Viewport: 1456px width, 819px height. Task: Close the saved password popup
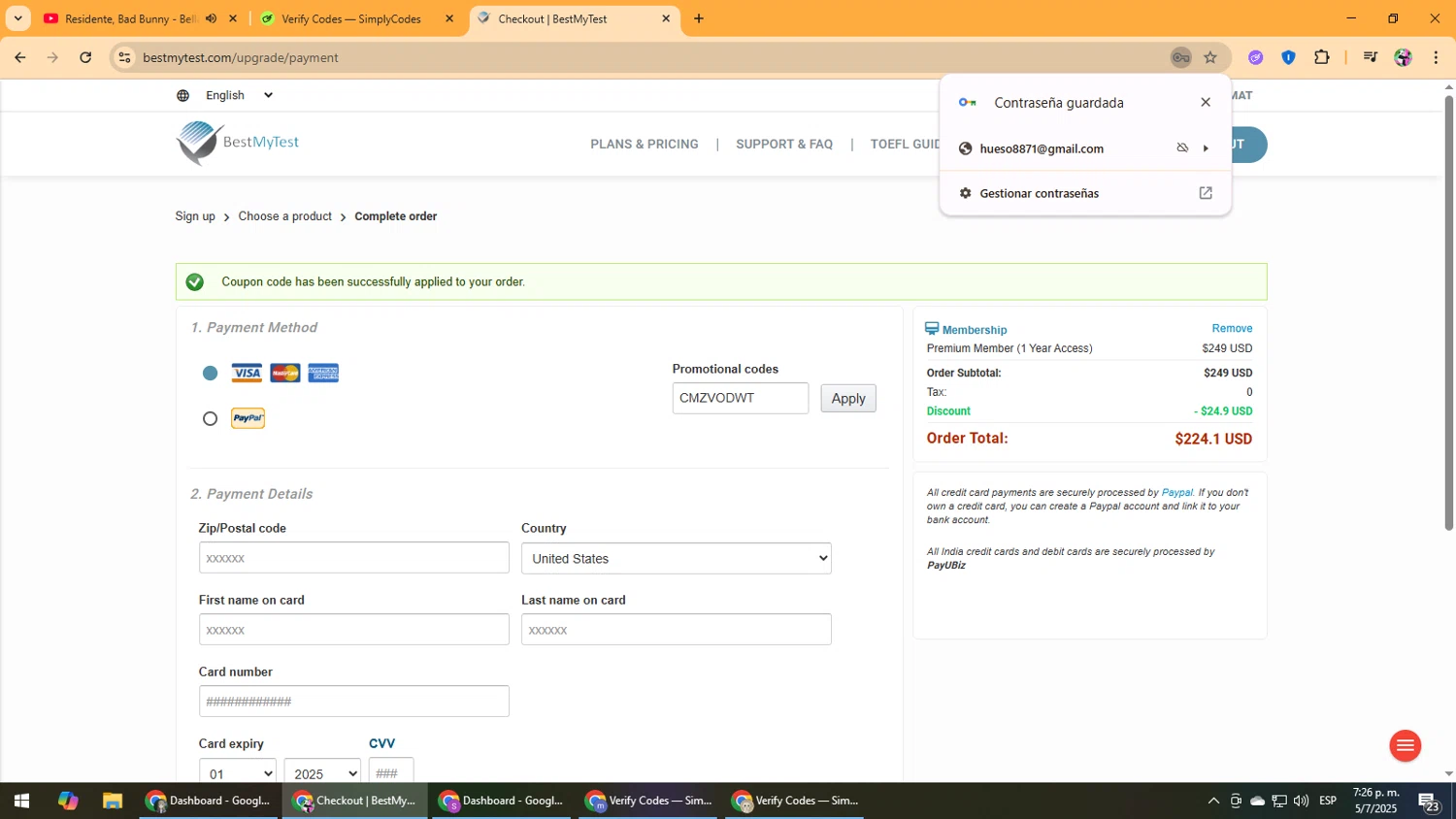[x=1206, y=102]
